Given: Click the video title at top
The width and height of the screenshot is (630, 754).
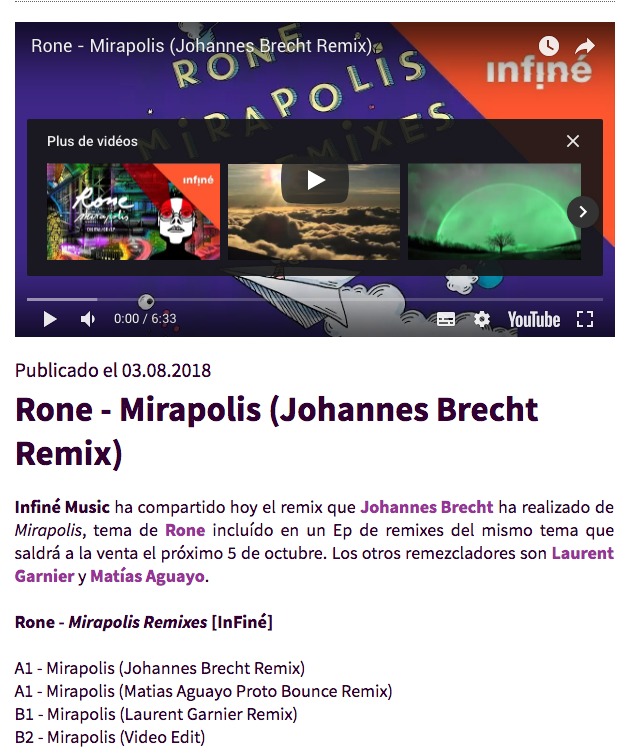Looking at the screenshot, I should click(202, 46).
